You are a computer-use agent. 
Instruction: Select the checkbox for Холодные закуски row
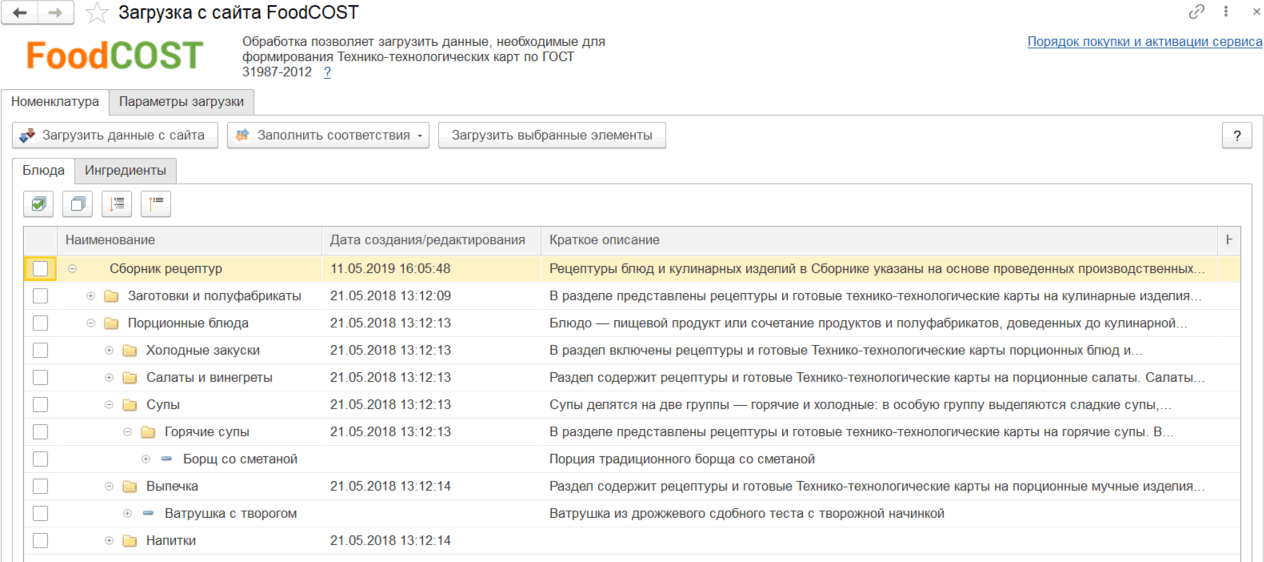tap(40, 351)
